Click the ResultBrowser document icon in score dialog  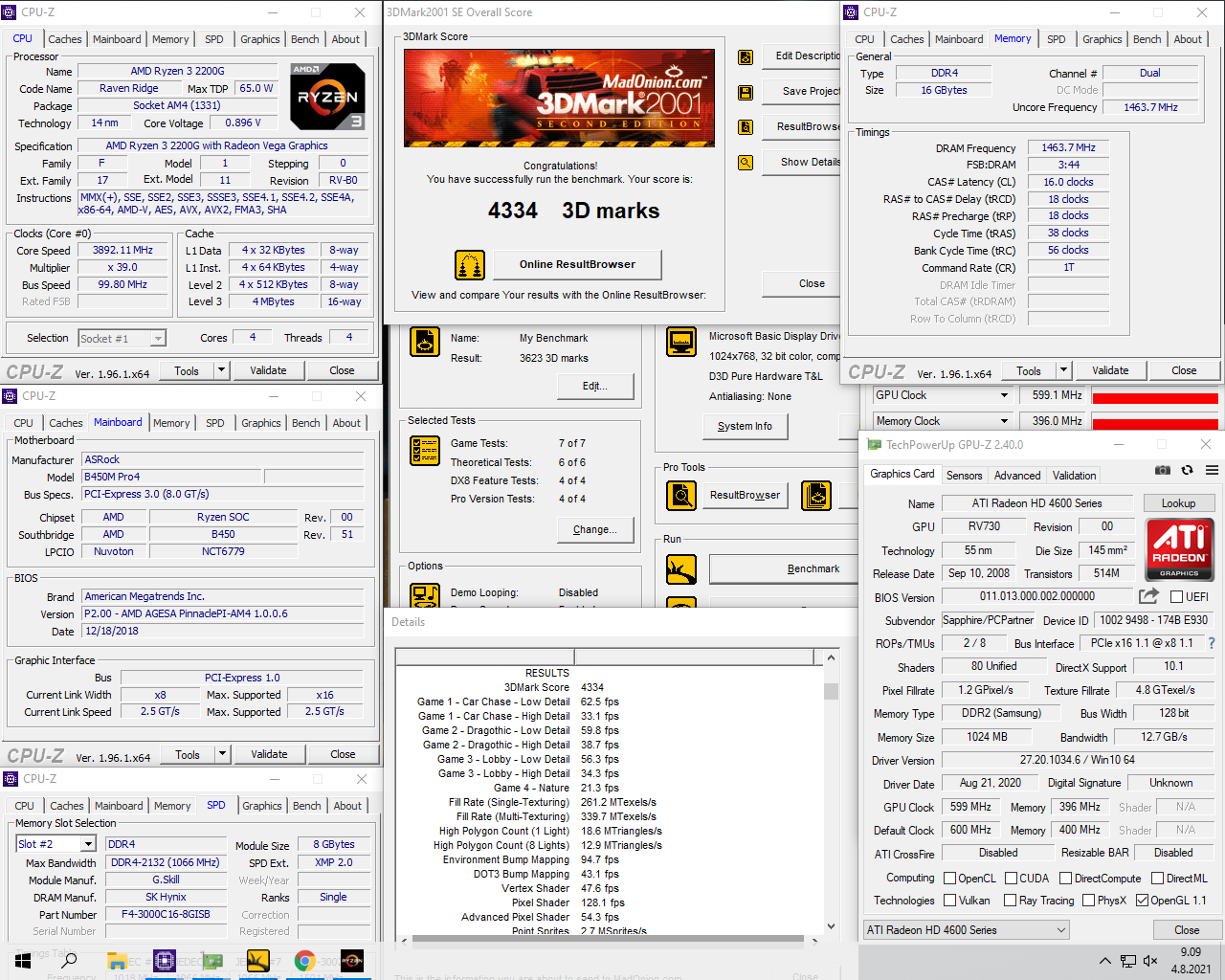(746, 127)
